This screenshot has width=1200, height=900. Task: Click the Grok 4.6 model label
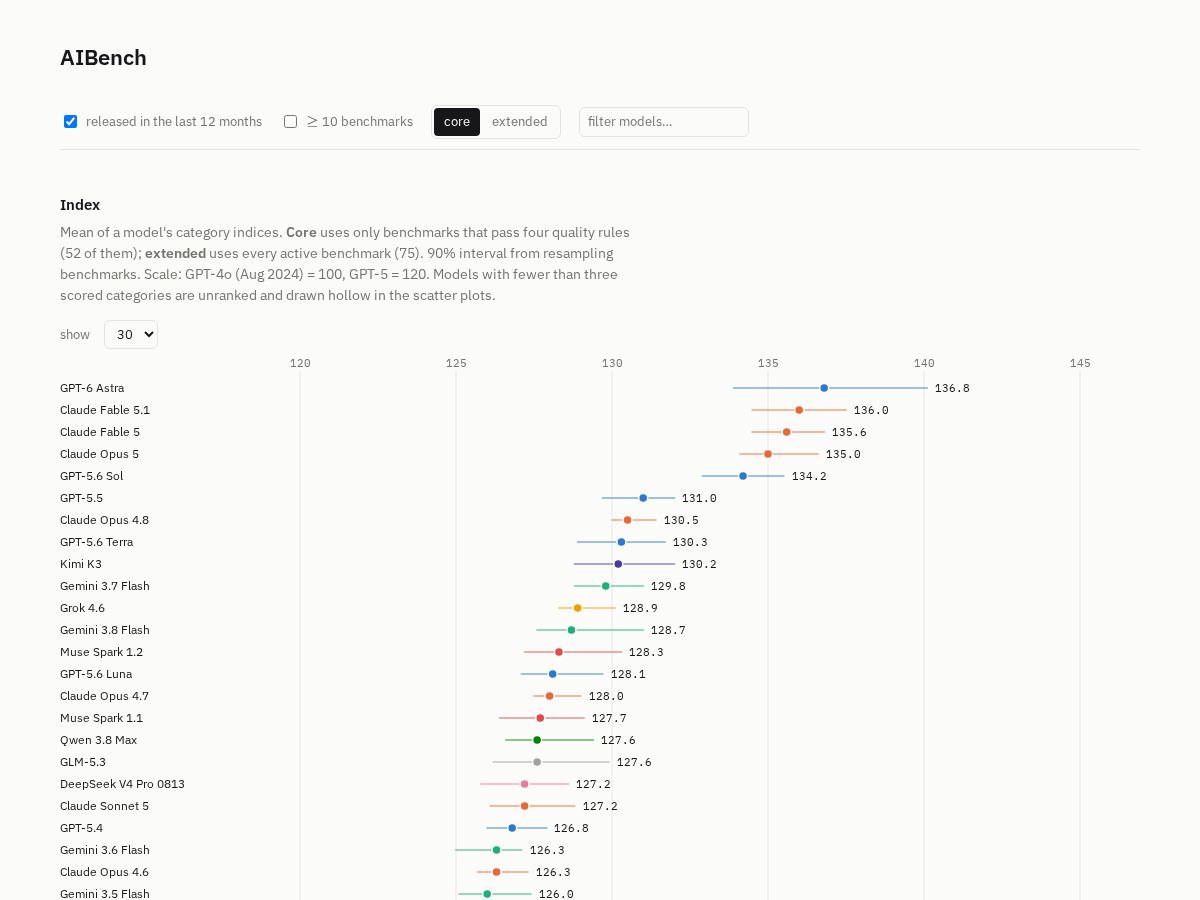[83, 608]
